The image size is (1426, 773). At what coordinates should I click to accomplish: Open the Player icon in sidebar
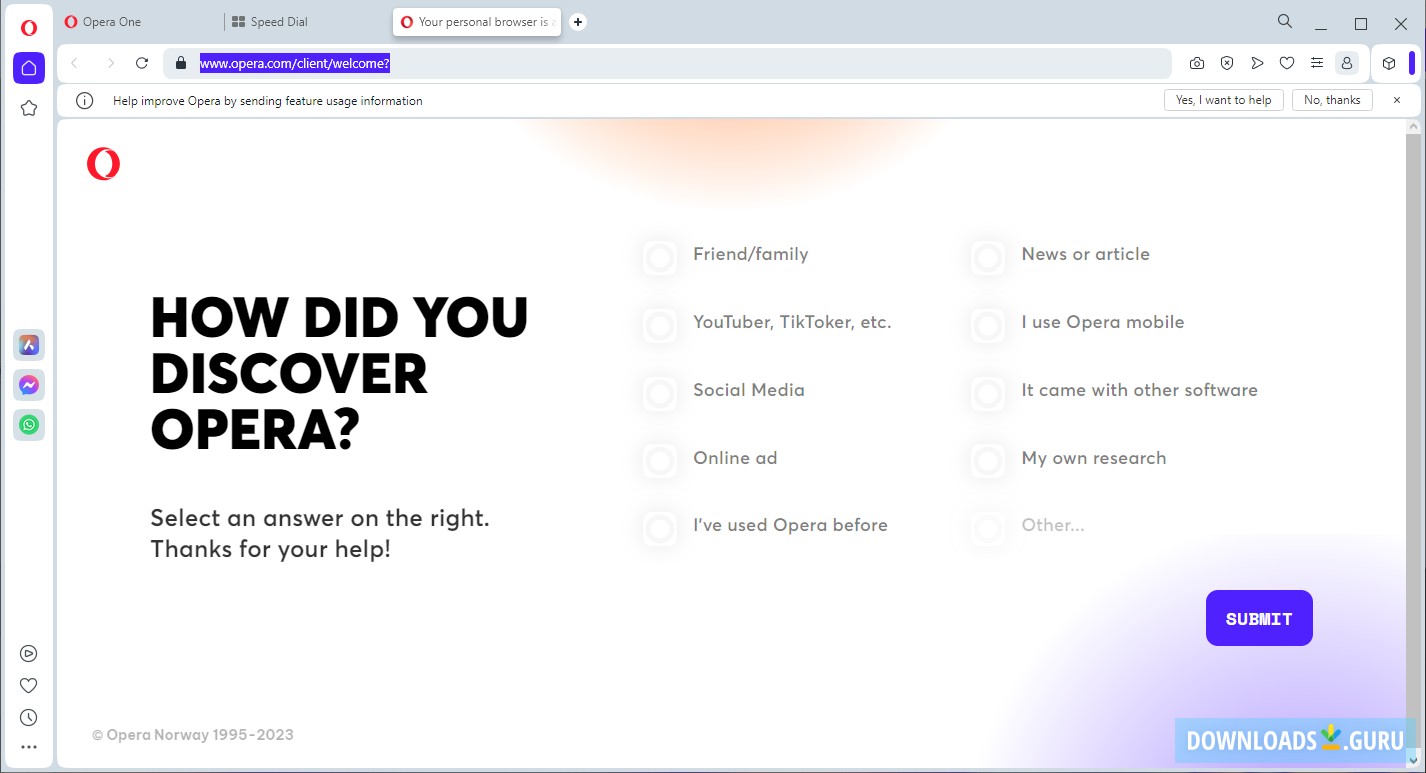pos(29,654)
